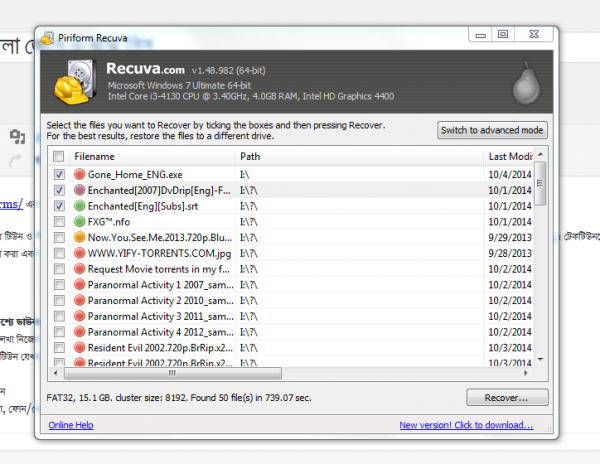Click the Recover... button
Image resolution: width=600 pixels, height=464 pixels.
pyautogui.click(x=507, y=398)
